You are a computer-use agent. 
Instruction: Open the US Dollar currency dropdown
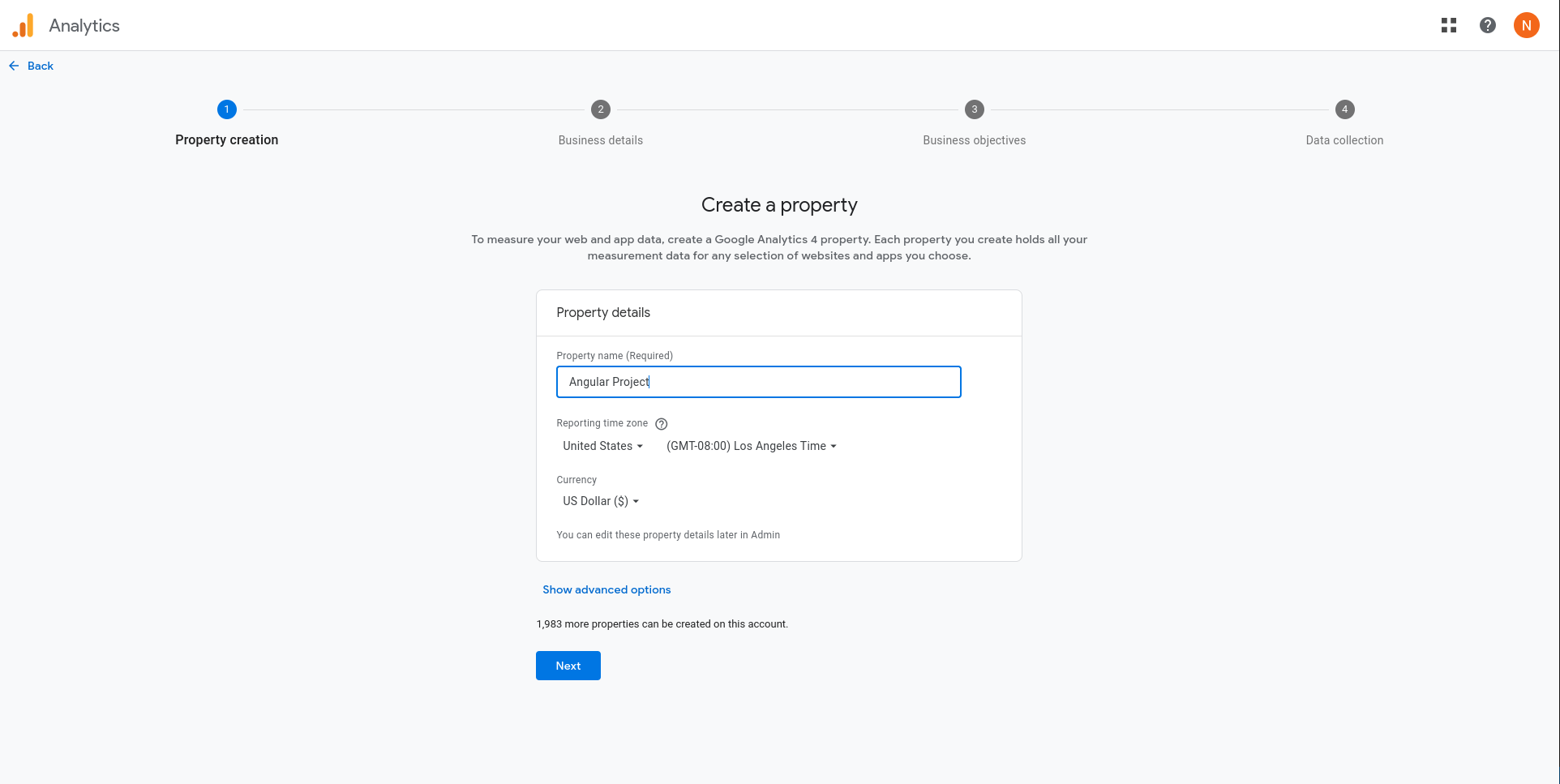pos(600,501)
